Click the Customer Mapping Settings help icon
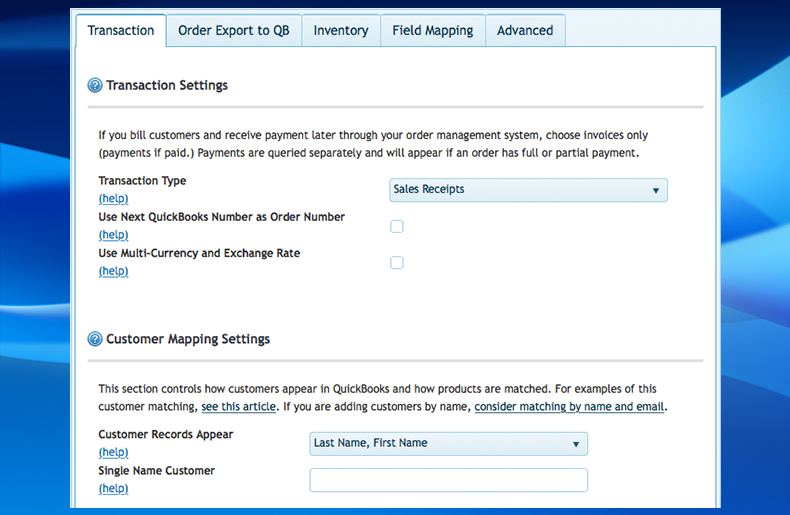The width and height of the screenshot is (790, 515). point(95,339)
